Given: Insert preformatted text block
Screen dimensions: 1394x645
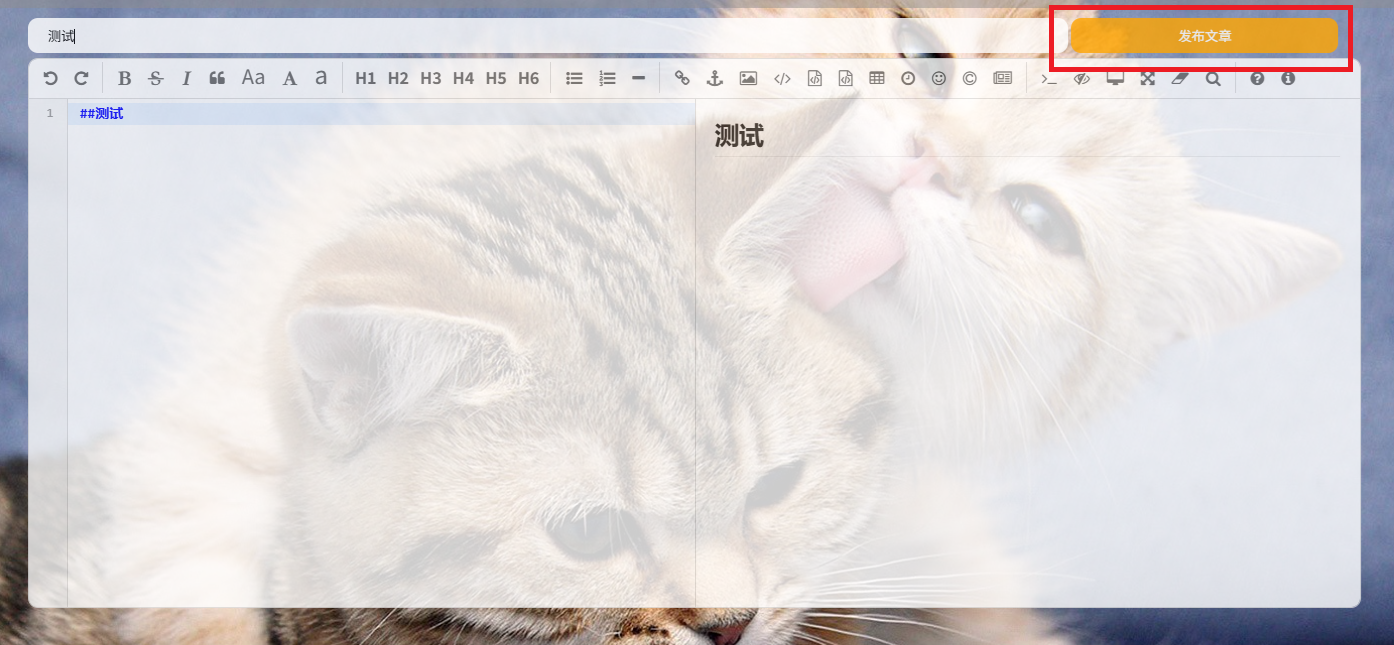Looking at the screenshot, I should point(814,78).
